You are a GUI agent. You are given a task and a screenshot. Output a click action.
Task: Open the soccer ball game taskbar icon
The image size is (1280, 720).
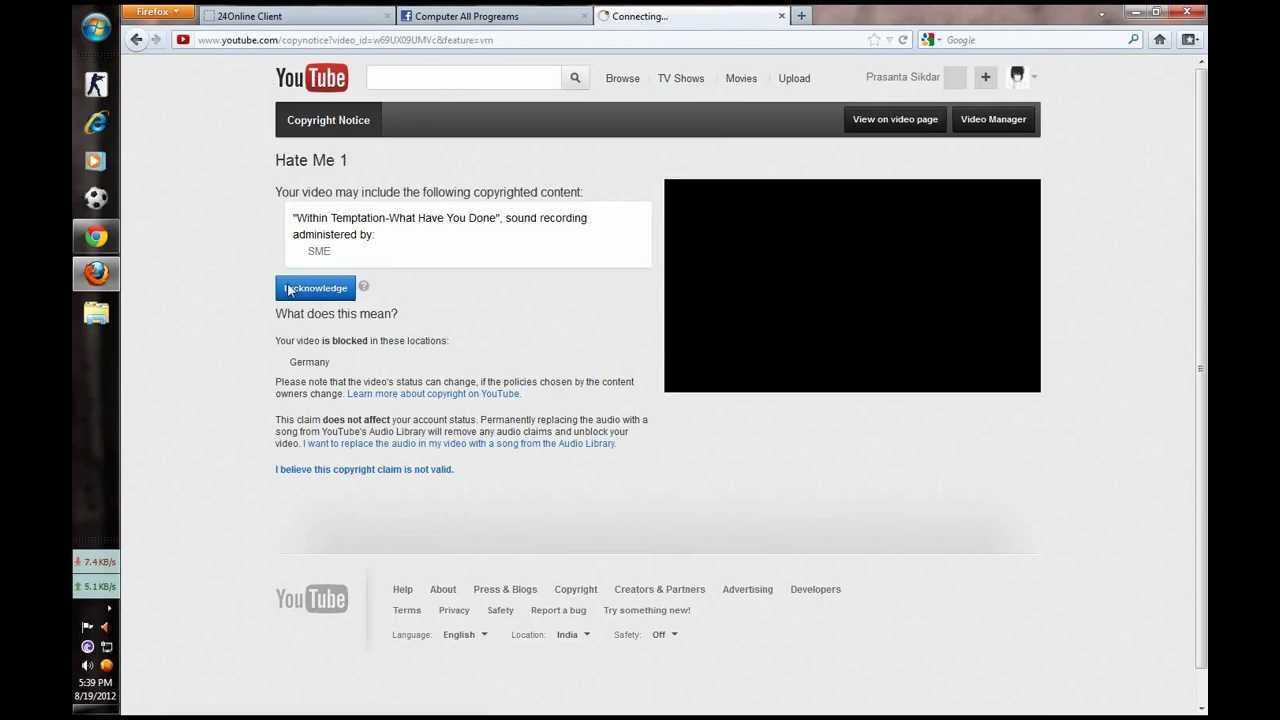click(x=96, y=198)
